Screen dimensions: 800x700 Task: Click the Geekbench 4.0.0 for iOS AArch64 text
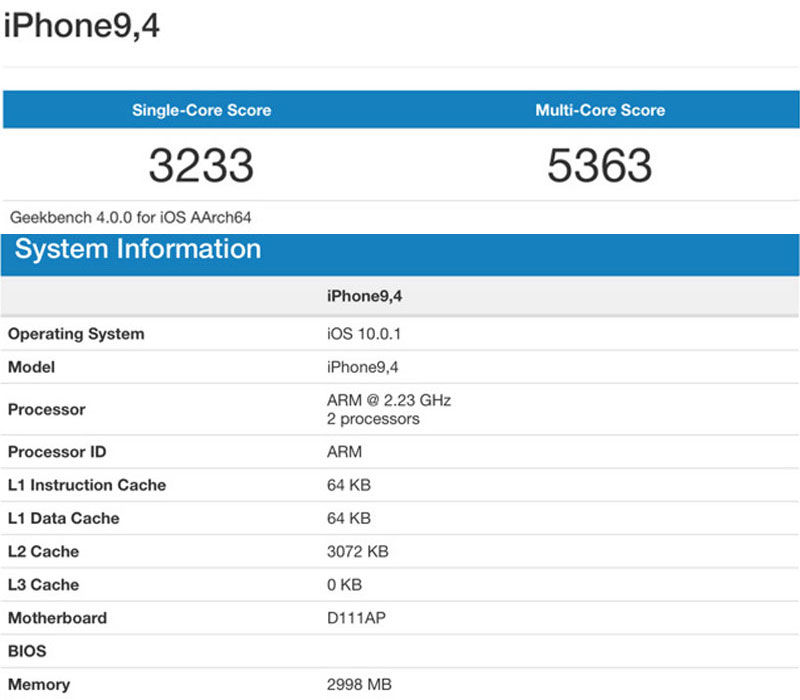point(131,218)
